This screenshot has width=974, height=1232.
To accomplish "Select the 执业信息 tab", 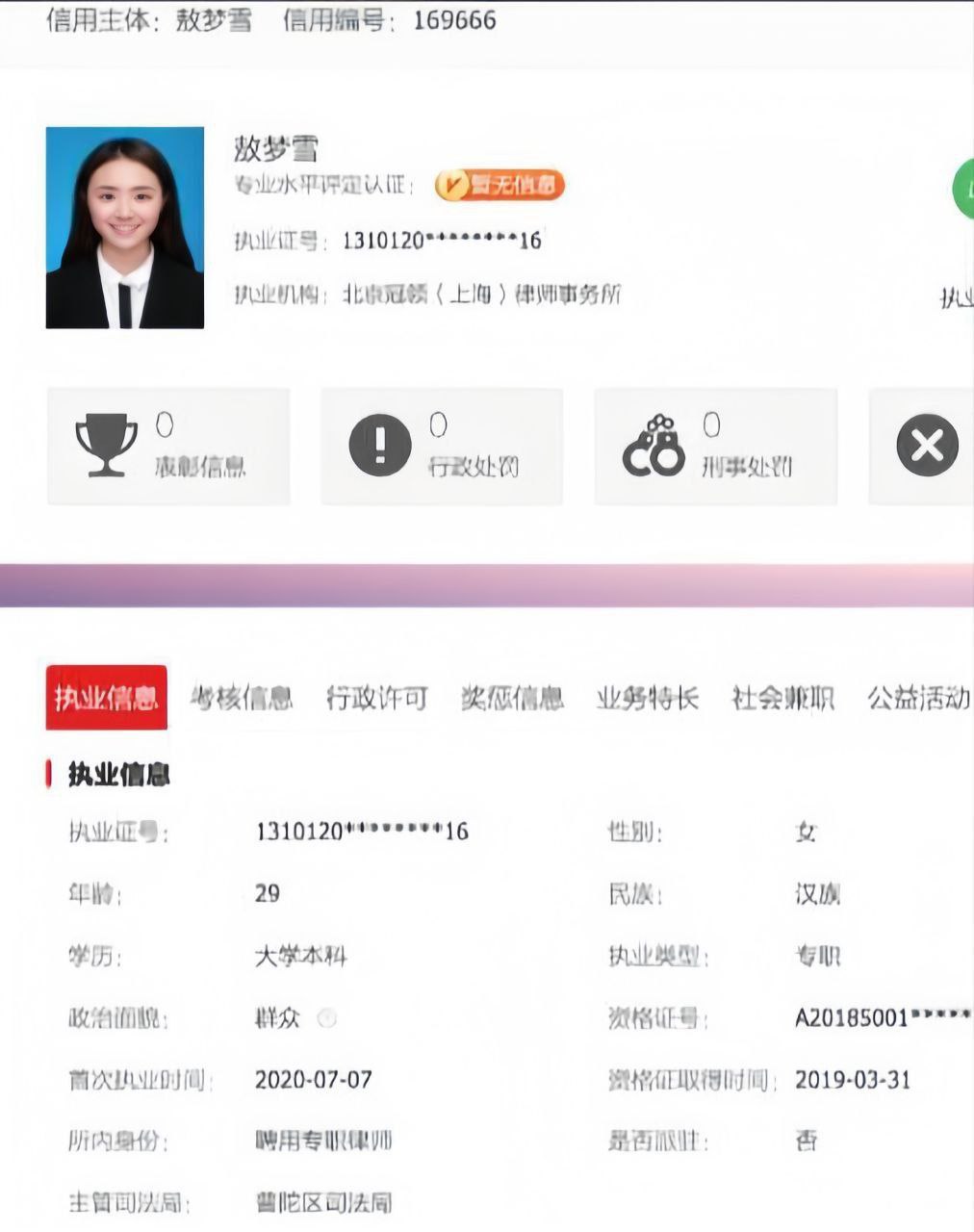I will click(x=106, y=698).
